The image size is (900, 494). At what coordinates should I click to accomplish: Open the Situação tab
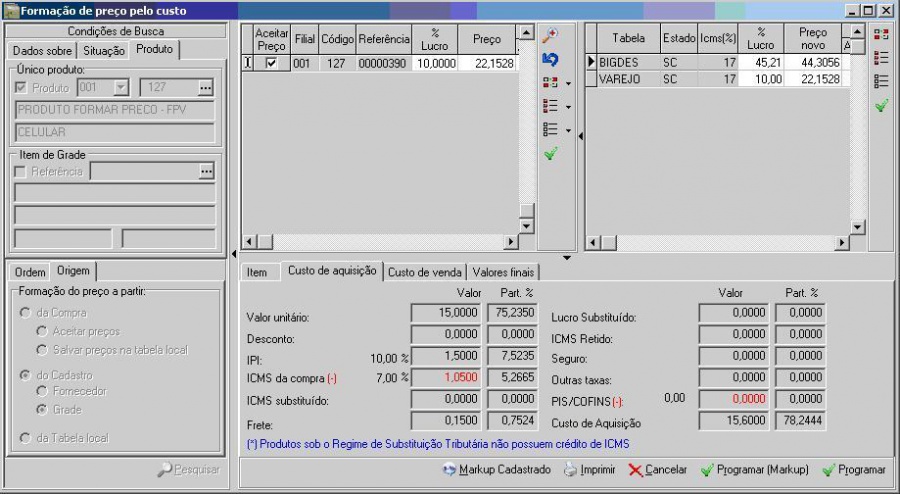104,50
